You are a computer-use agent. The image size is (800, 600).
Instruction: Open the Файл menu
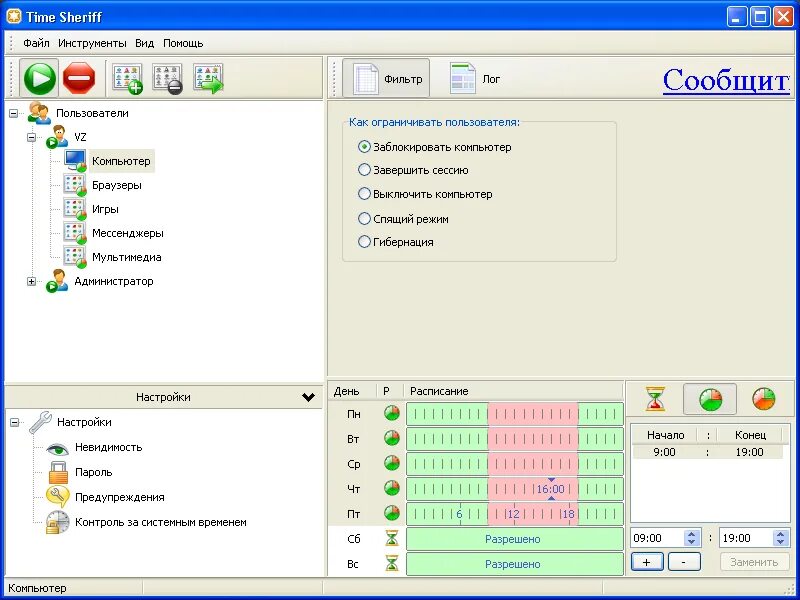[36, 43]
